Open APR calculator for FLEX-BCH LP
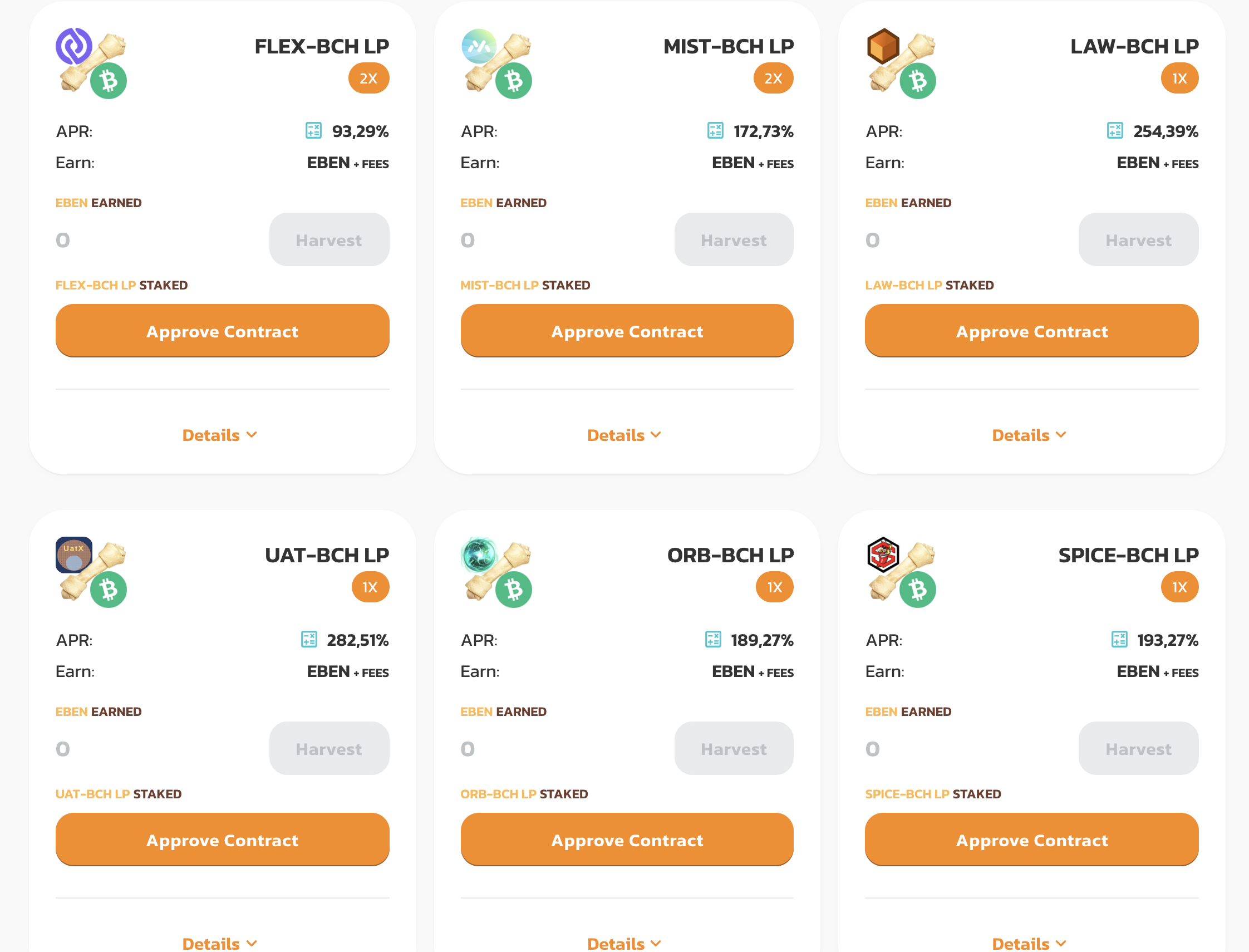This screenshot has width=1249, height=952. [313, 130]
